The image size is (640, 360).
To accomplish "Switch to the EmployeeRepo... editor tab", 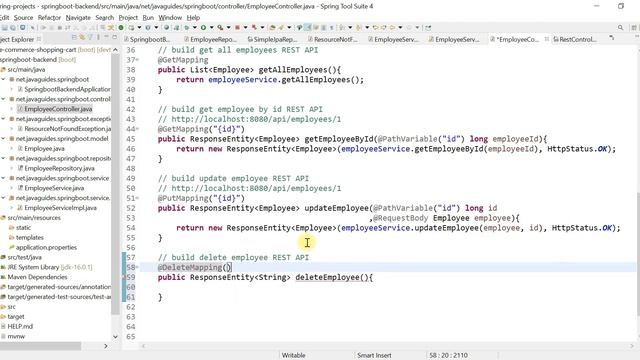I will 210,40.
